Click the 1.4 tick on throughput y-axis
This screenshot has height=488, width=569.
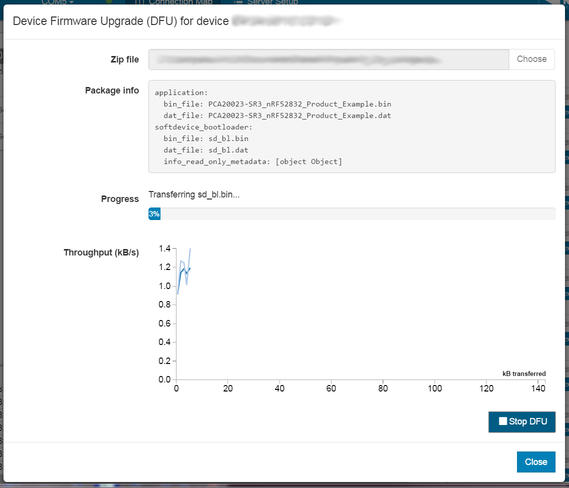(x=164, y=249)
